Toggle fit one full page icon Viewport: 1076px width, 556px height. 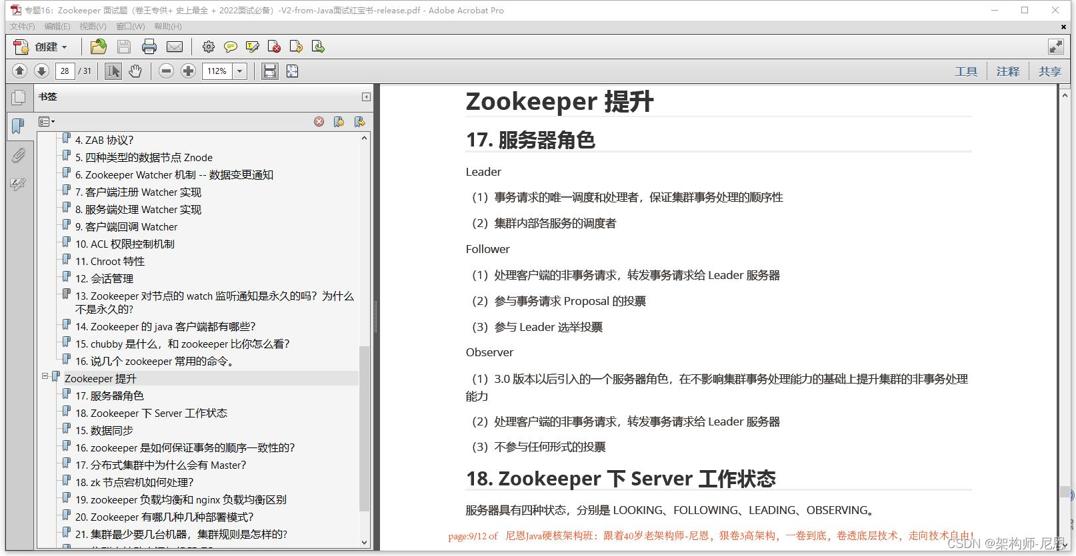(x=292, y=71)
